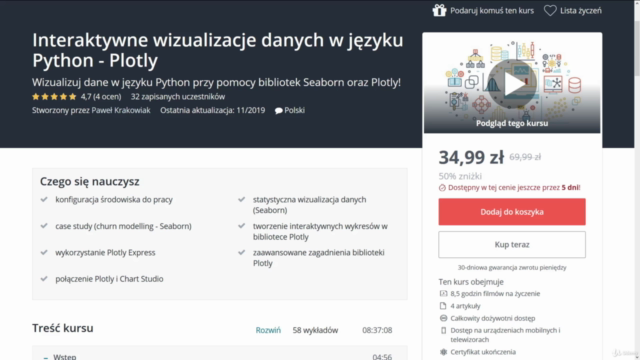Click the mobile device icon by Dostęp na urządzeniach
This screenshot has height=360, width=640.
click(x=444, y=330)
